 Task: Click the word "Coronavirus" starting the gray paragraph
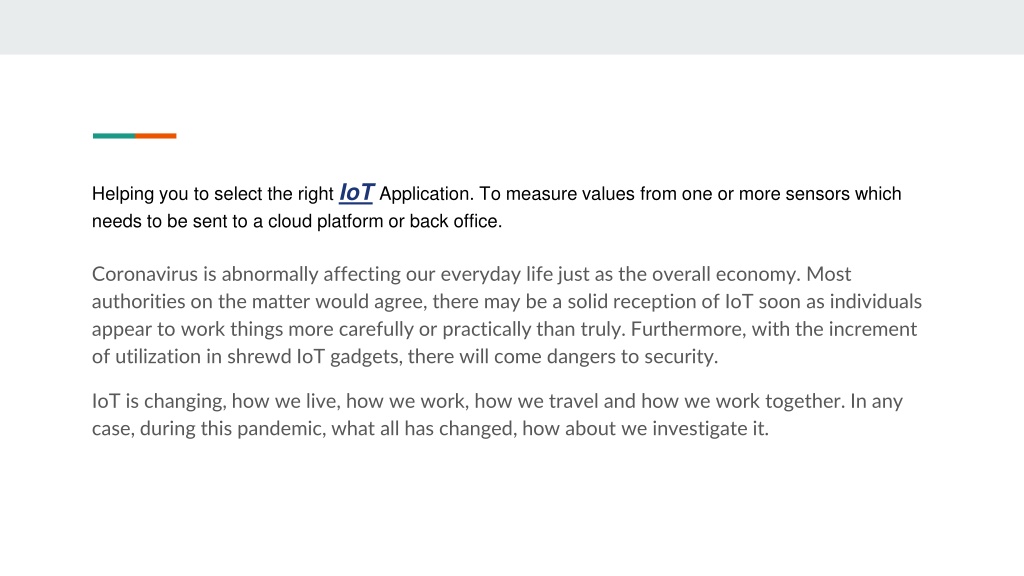pos(145,274)
